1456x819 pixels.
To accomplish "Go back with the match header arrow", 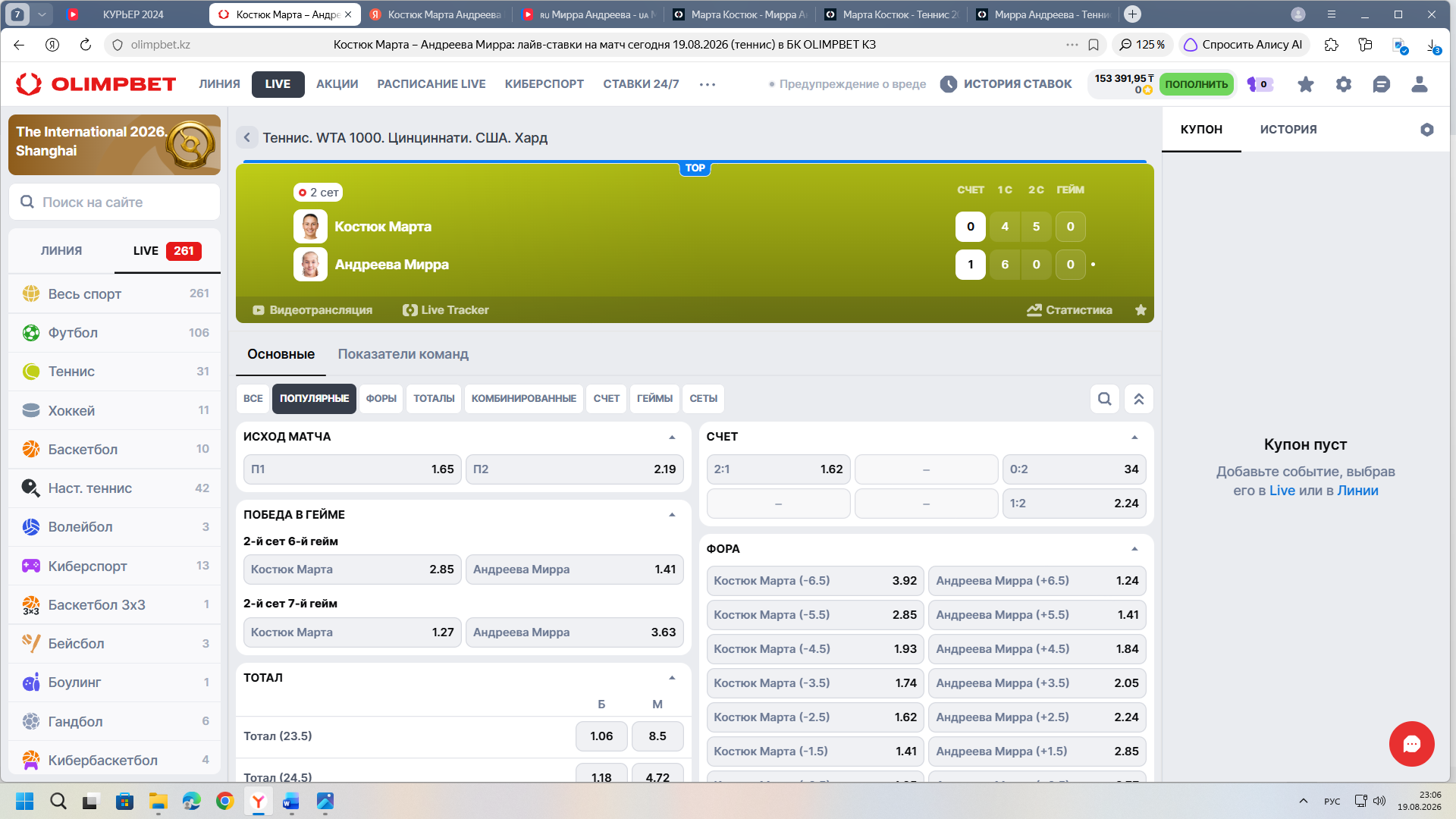I will coord(246,138).
